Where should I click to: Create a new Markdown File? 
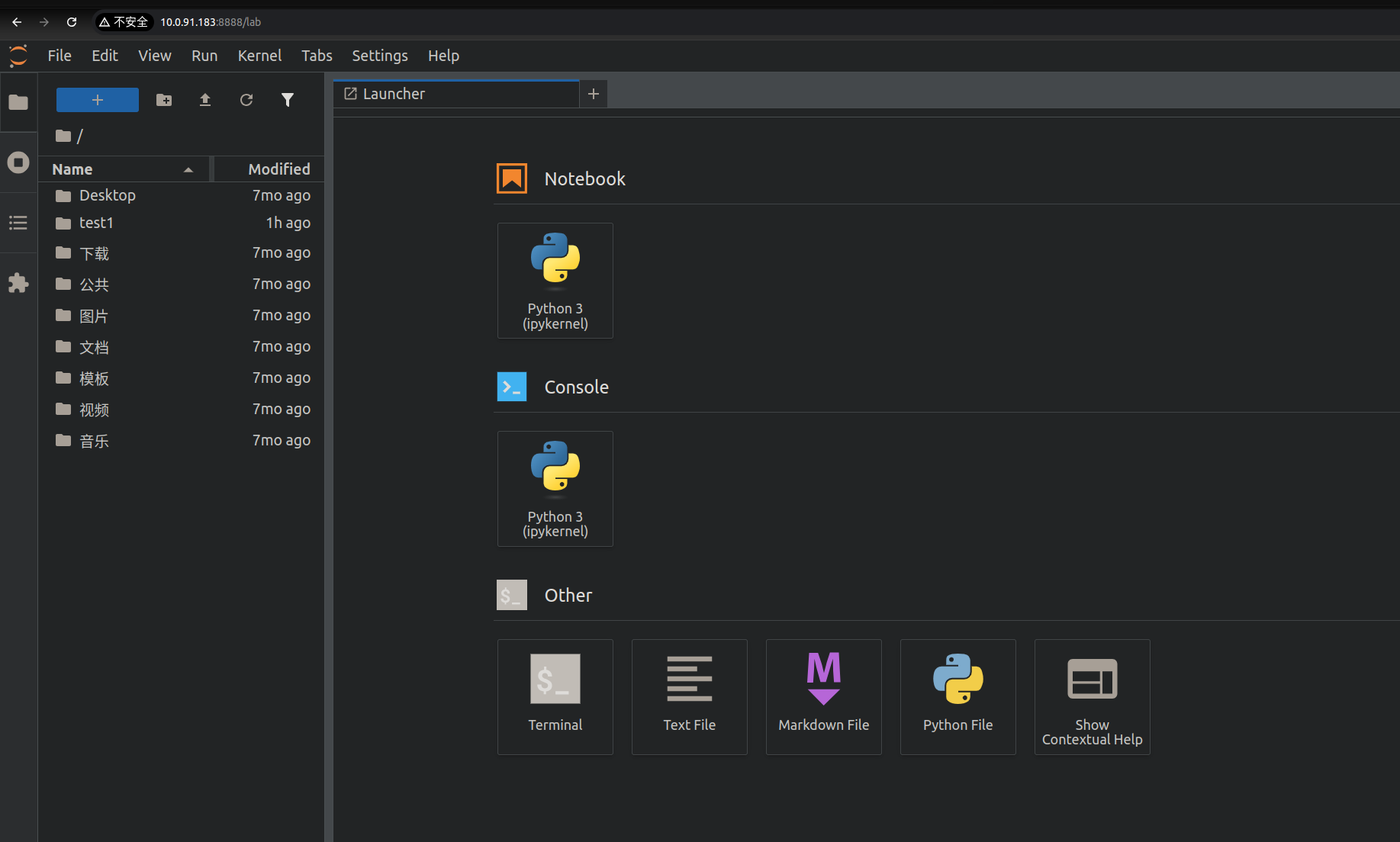pos(823,696)
